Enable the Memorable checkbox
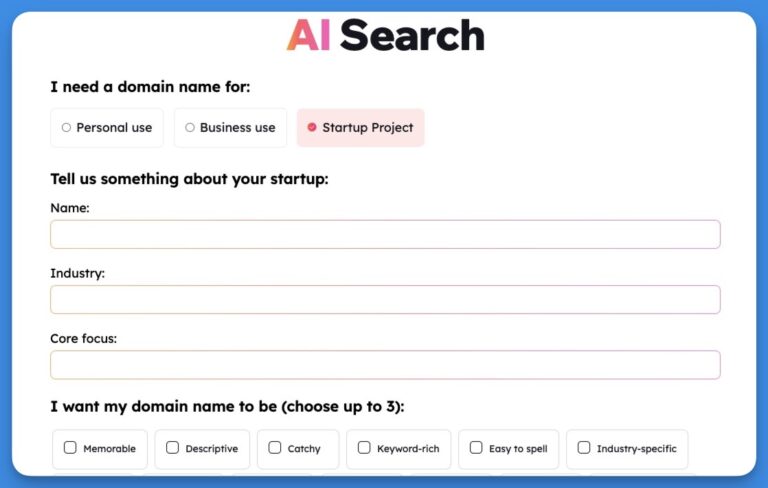Viewport: 768px width, 488px height. point(70,448)
